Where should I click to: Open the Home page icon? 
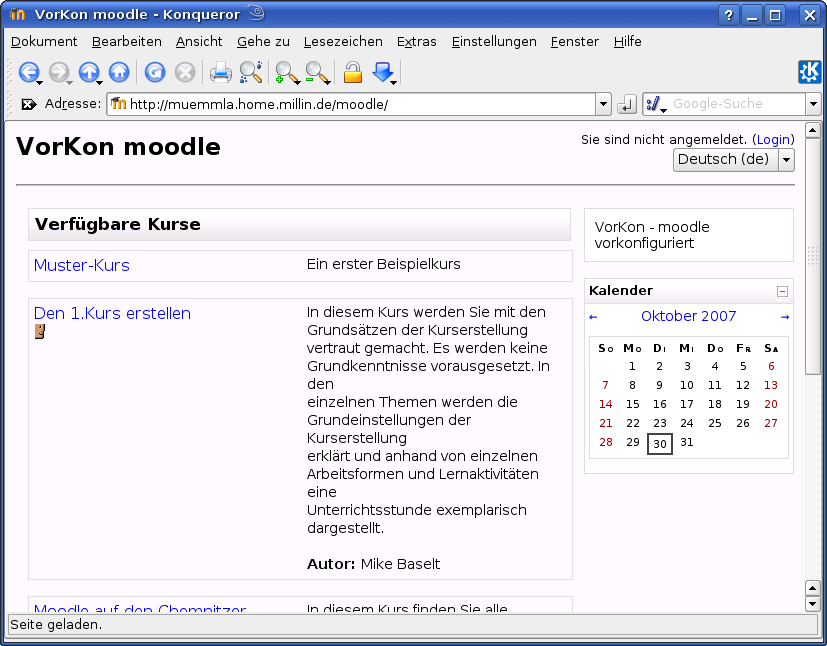(x=119, y=72)
